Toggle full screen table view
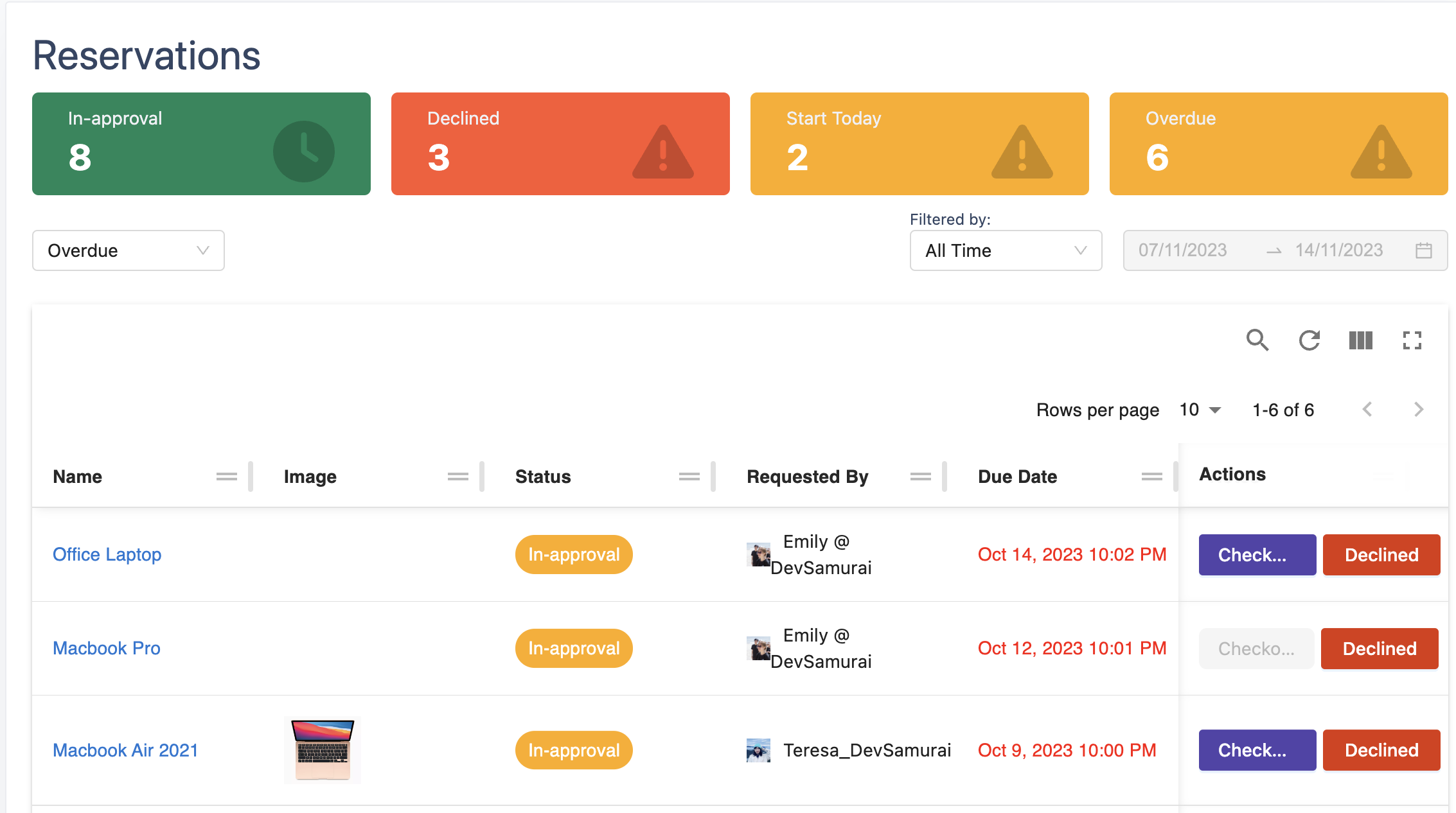Image resolution: width=1456 pixels, height=813 pixels. pos(1412,340)
